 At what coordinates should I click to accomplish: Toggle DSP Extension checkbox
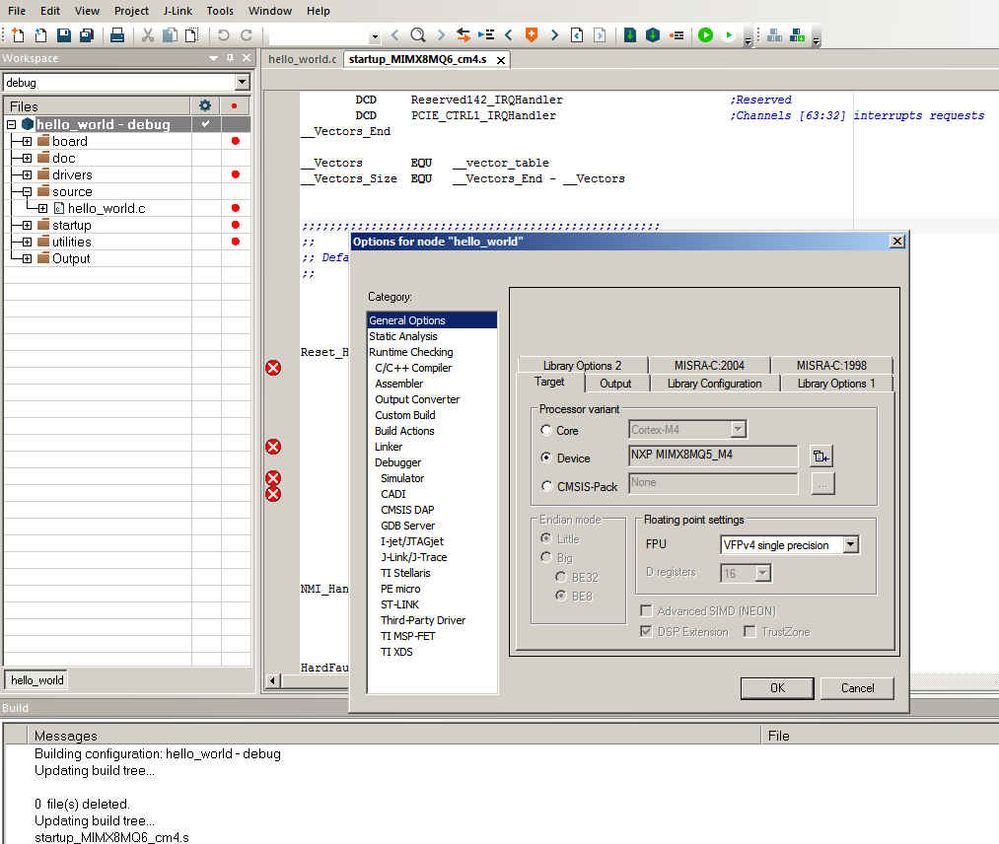[646, 631]
